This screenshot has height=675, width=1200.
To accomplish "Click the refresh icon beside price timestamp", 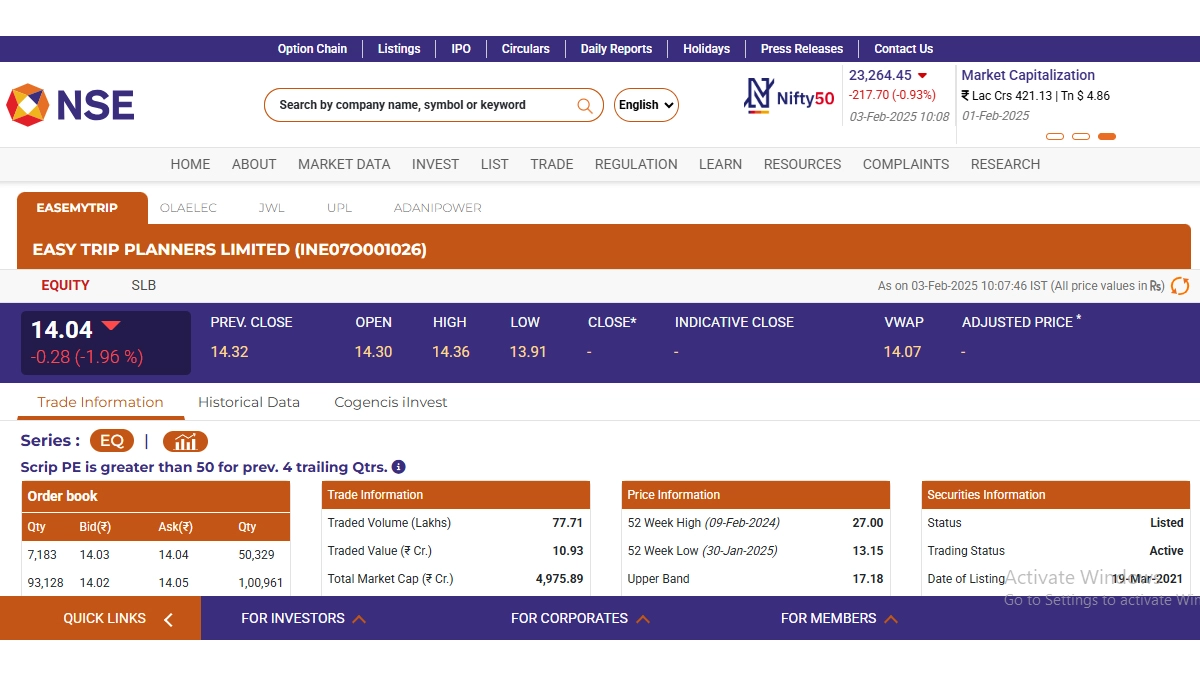I will tap(1180, 286).
